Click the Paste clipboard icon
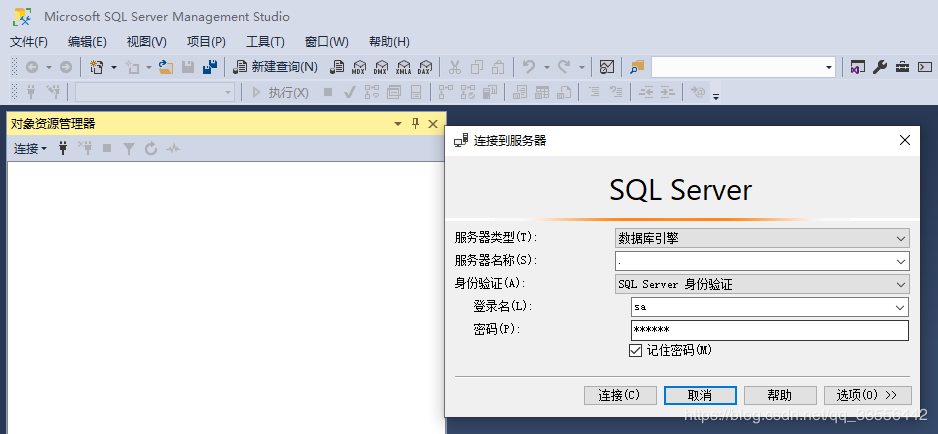938x434 pixels. tap(498, 67)
